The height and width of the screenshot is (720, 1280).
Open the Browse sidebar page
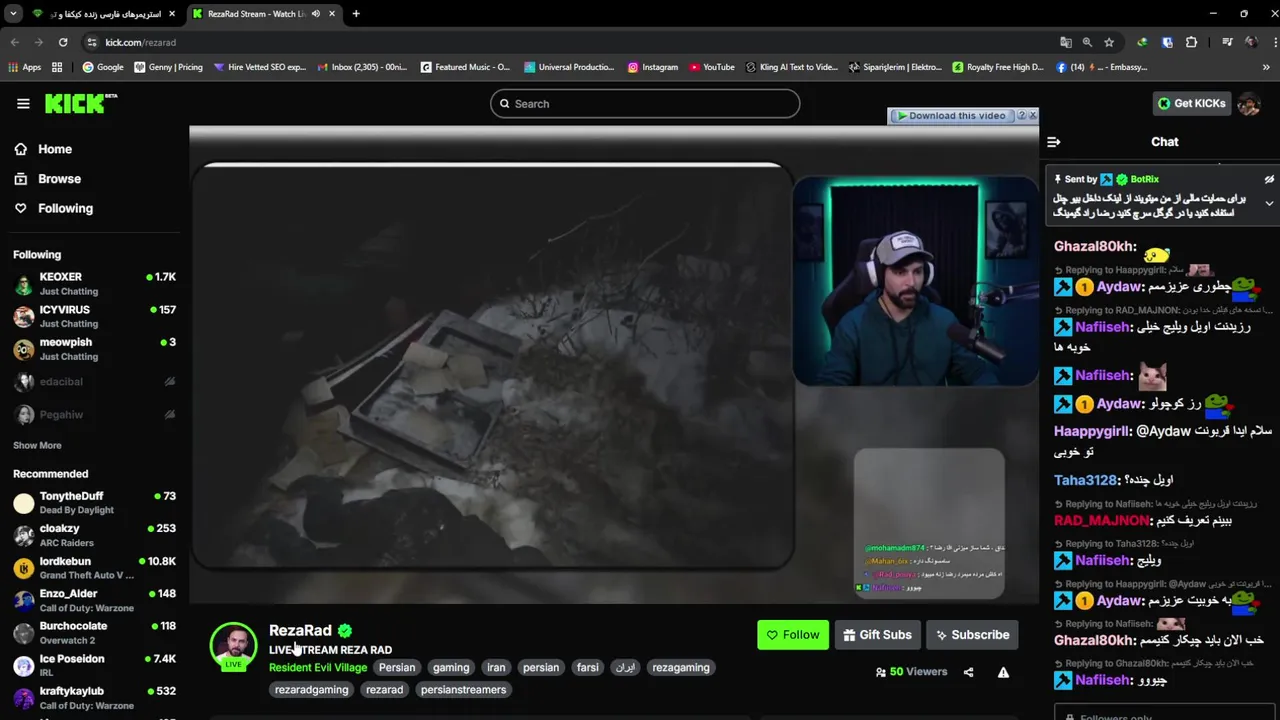(x=59, y=179)
